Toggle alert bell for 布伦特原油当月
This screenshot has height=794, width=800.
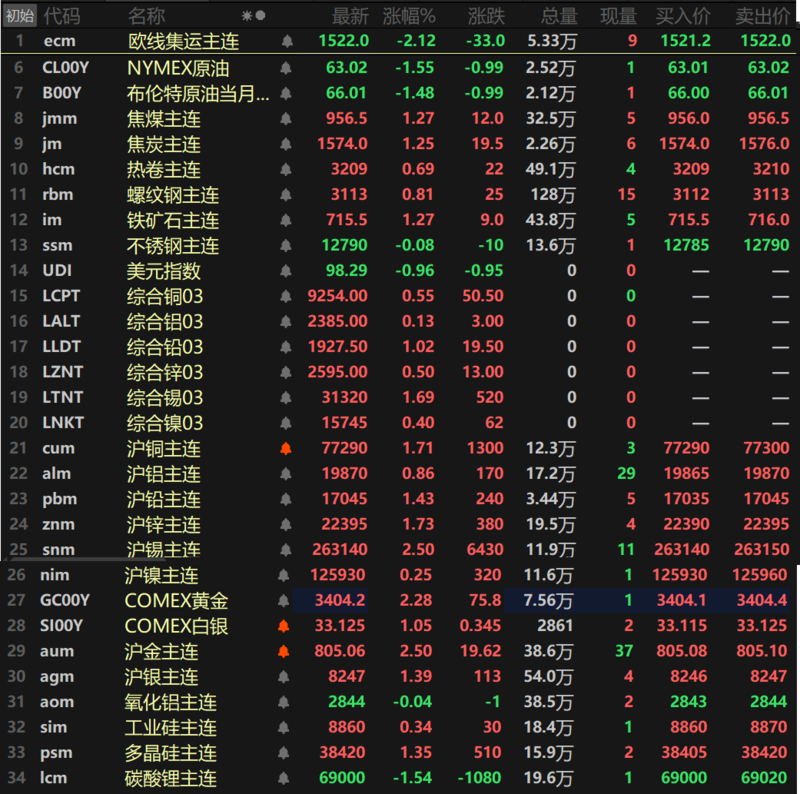tap(286, 93)
